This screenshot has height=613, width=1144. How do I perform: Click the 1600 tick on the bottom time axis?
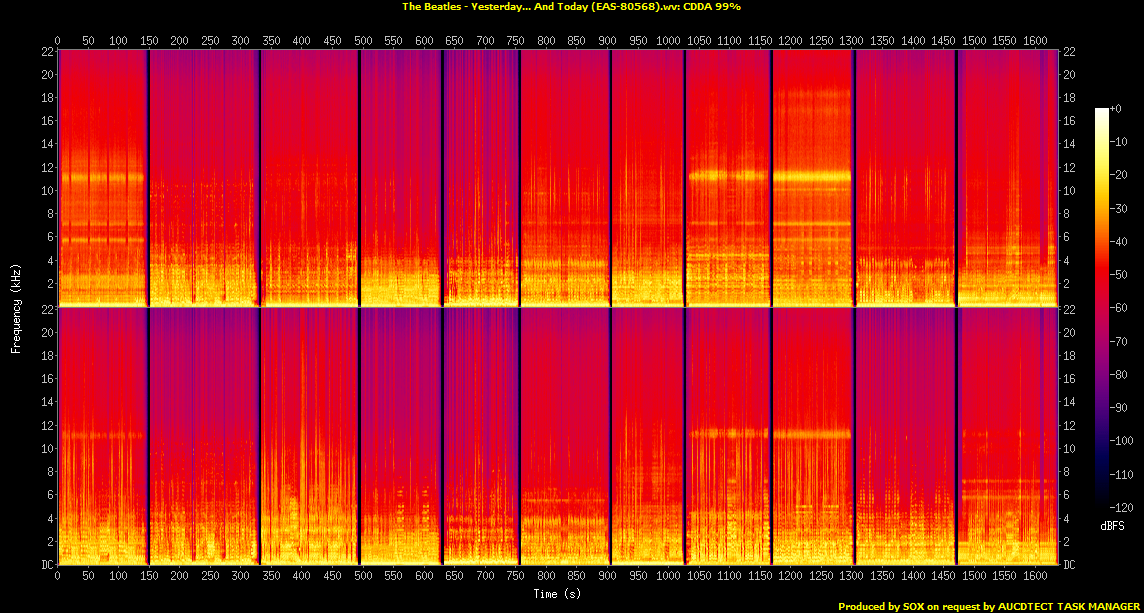(1034, 577)
